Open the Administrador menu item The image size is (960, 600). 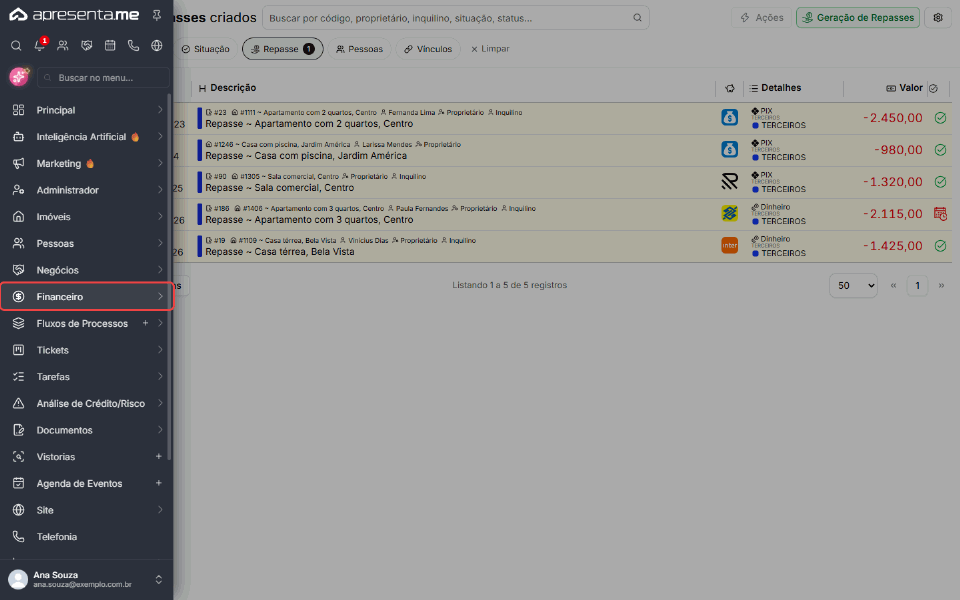click(87, 190)
